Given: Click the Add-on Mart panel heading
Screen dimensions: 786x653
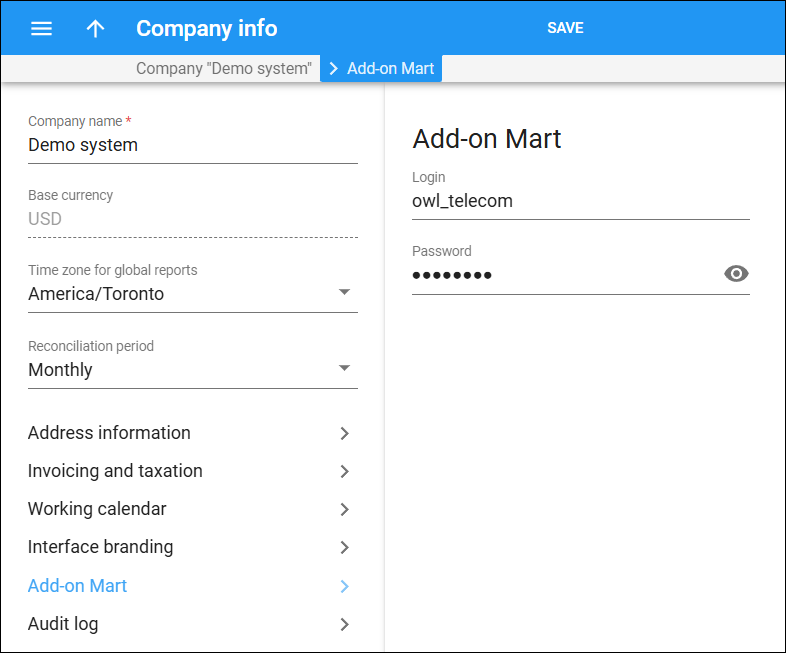Looking at the screenshot, I should pyautogui.click(x=487, y=139).
